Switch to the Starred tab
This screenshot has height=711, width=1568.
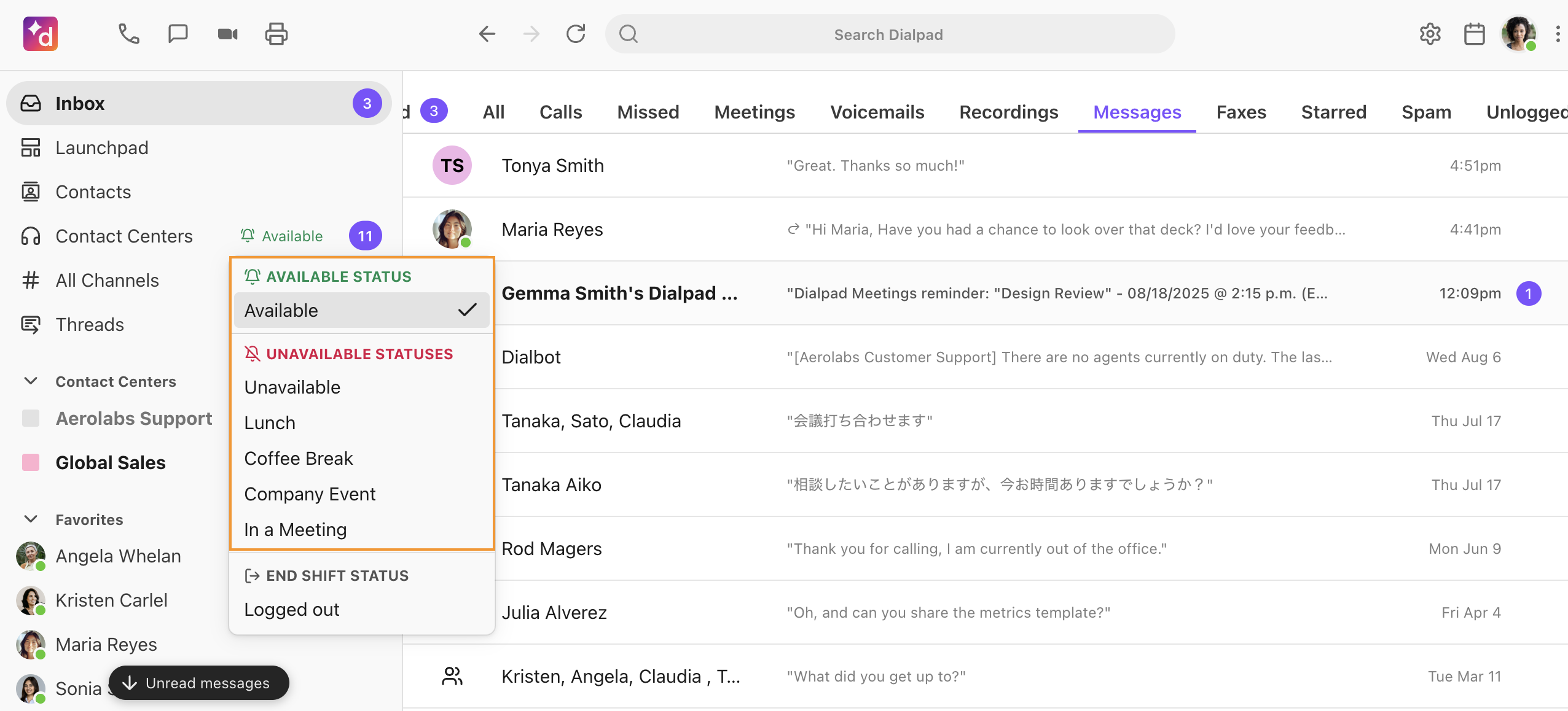point(1334,112)
